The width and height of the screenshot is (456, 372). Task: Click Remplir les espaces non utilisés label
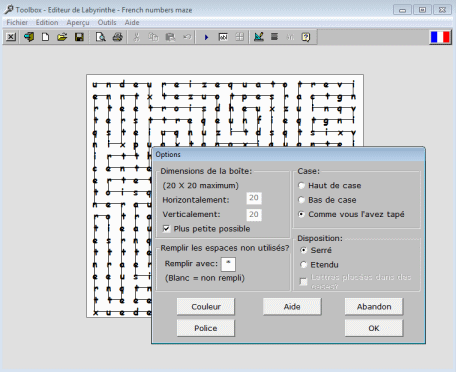[x=225, y=248]
